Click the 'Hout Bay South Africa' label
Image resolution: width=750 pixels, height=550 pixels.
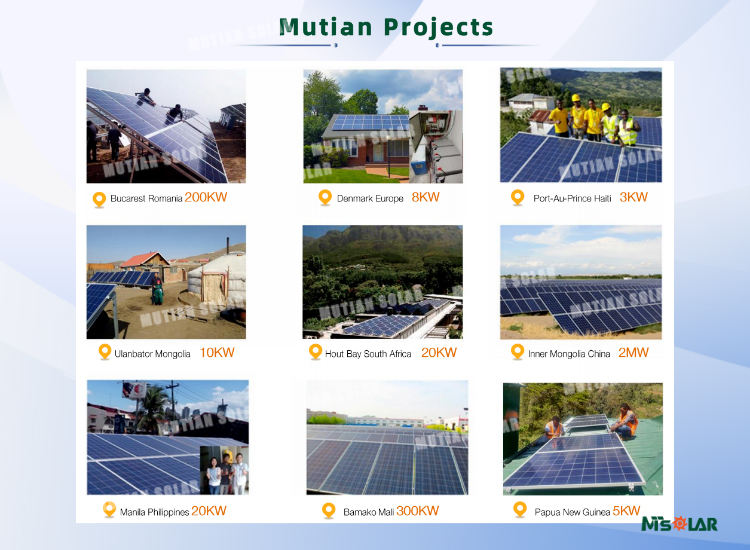pyautogui.click(x=368, y=354)
